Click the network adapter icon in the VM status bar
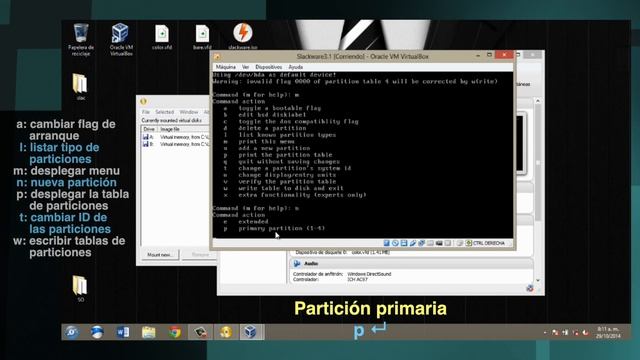Viewport: 640px width, 360px height. pos(421,243)
